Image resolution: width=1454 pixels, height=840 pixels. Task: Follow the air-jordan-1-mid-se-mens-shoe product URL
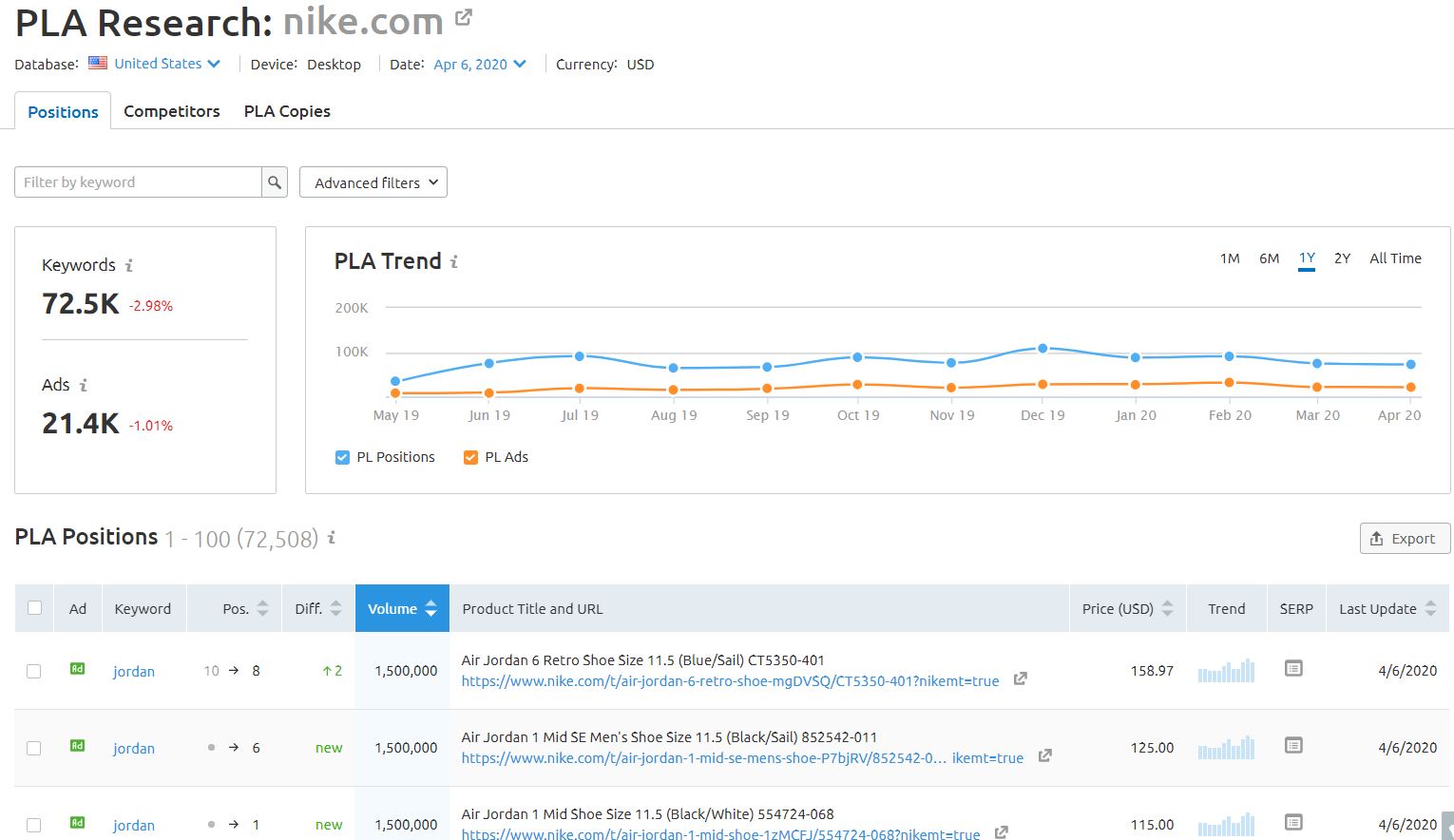point(742,758)
